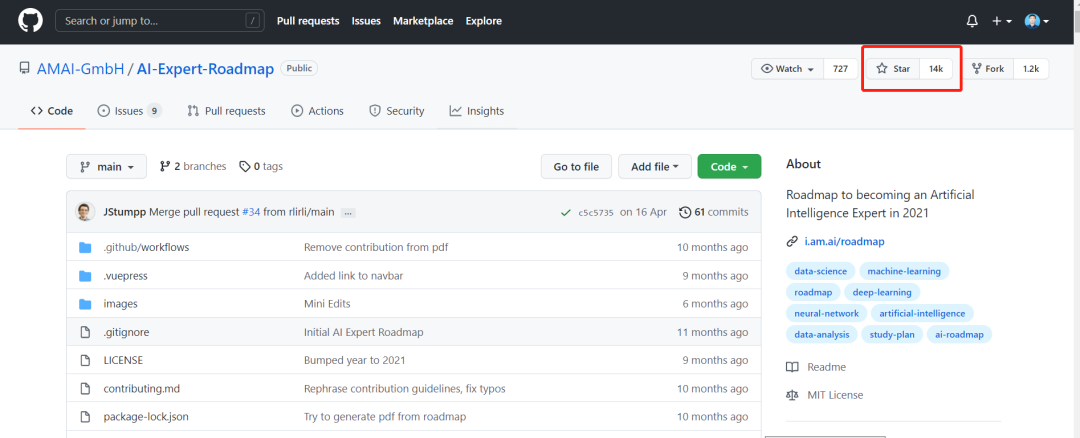Select the neural-network topic tag

pos(827,313)
